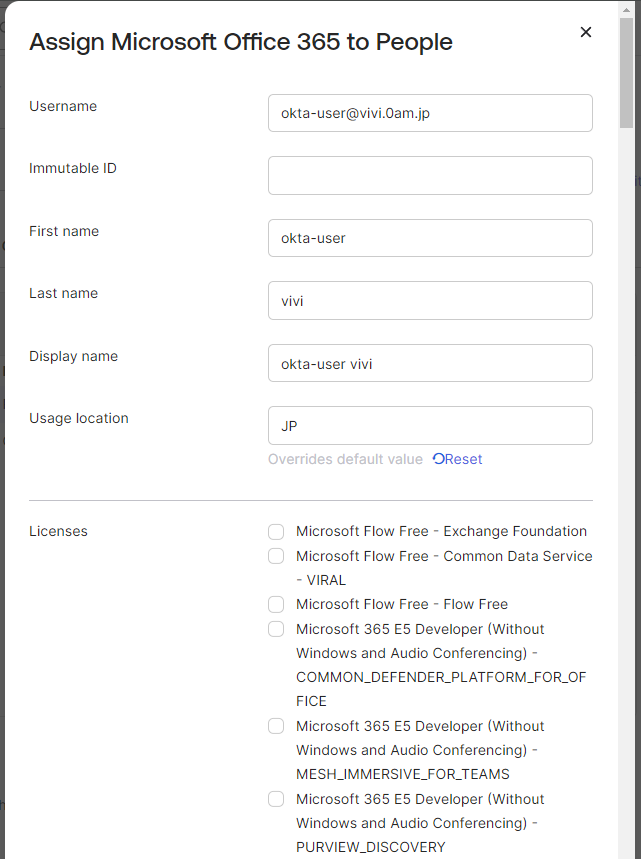The height and width of the screenshot is (859, 641).
Task: Click the Username input field
Action: [x=430, y=113]
